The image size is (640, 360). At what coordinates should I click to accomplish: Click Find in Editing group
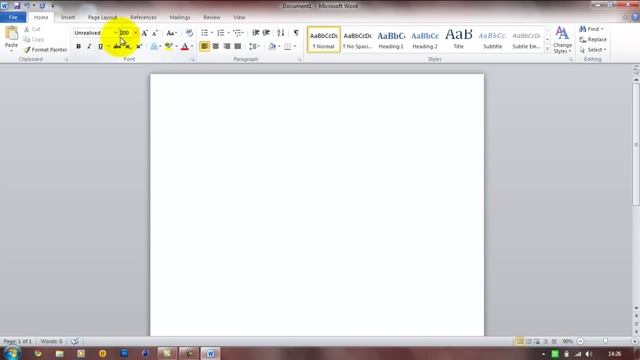click(591, 29)
